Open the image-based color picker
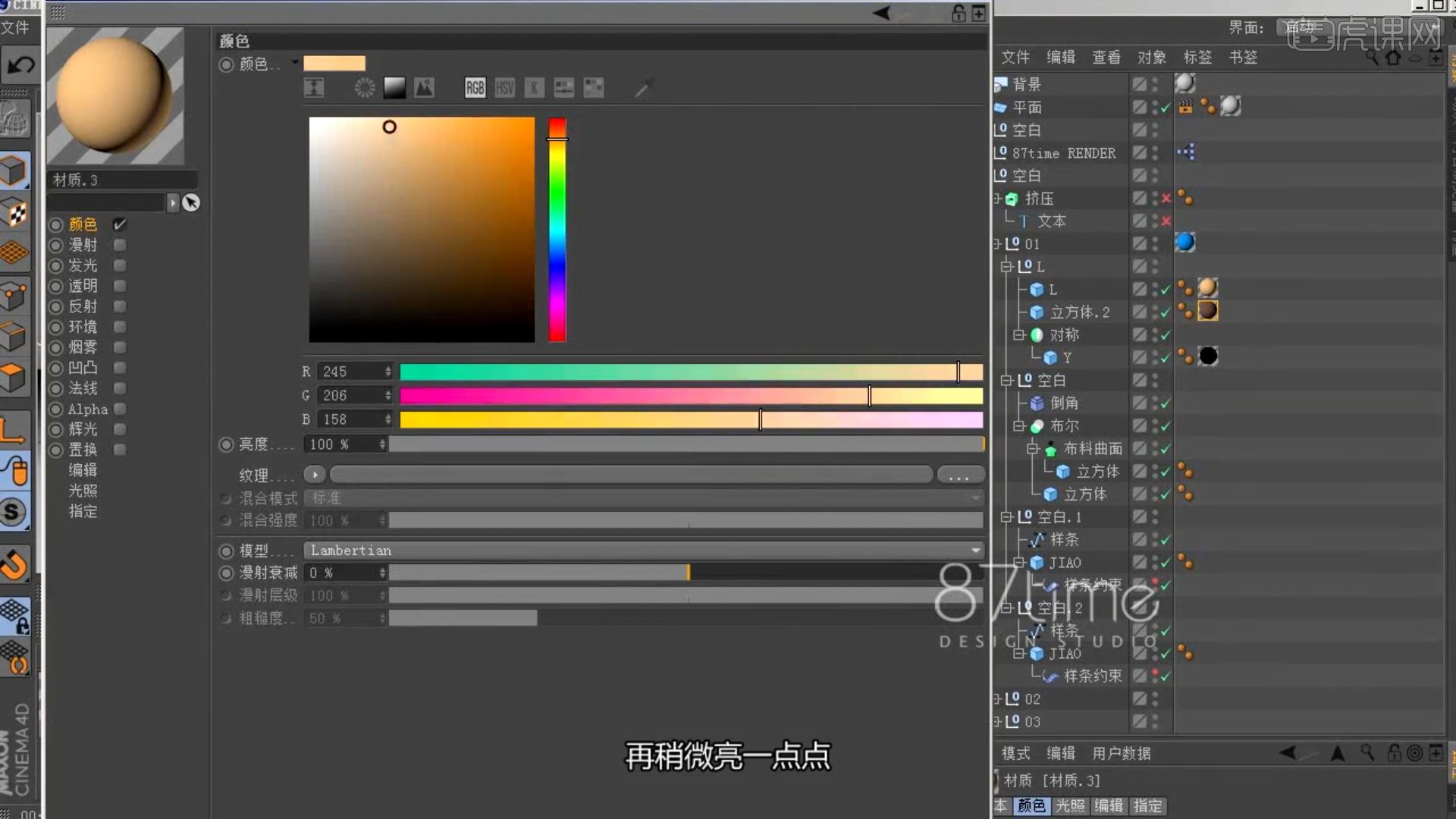The image size is (1456, 819). pos(424,87)
